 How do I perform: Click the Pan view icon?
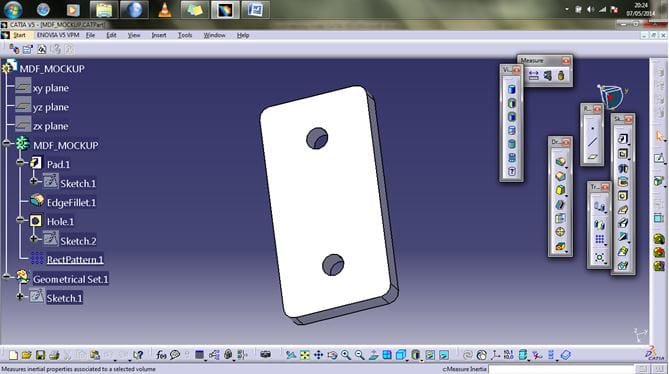[x=318, y=355]
